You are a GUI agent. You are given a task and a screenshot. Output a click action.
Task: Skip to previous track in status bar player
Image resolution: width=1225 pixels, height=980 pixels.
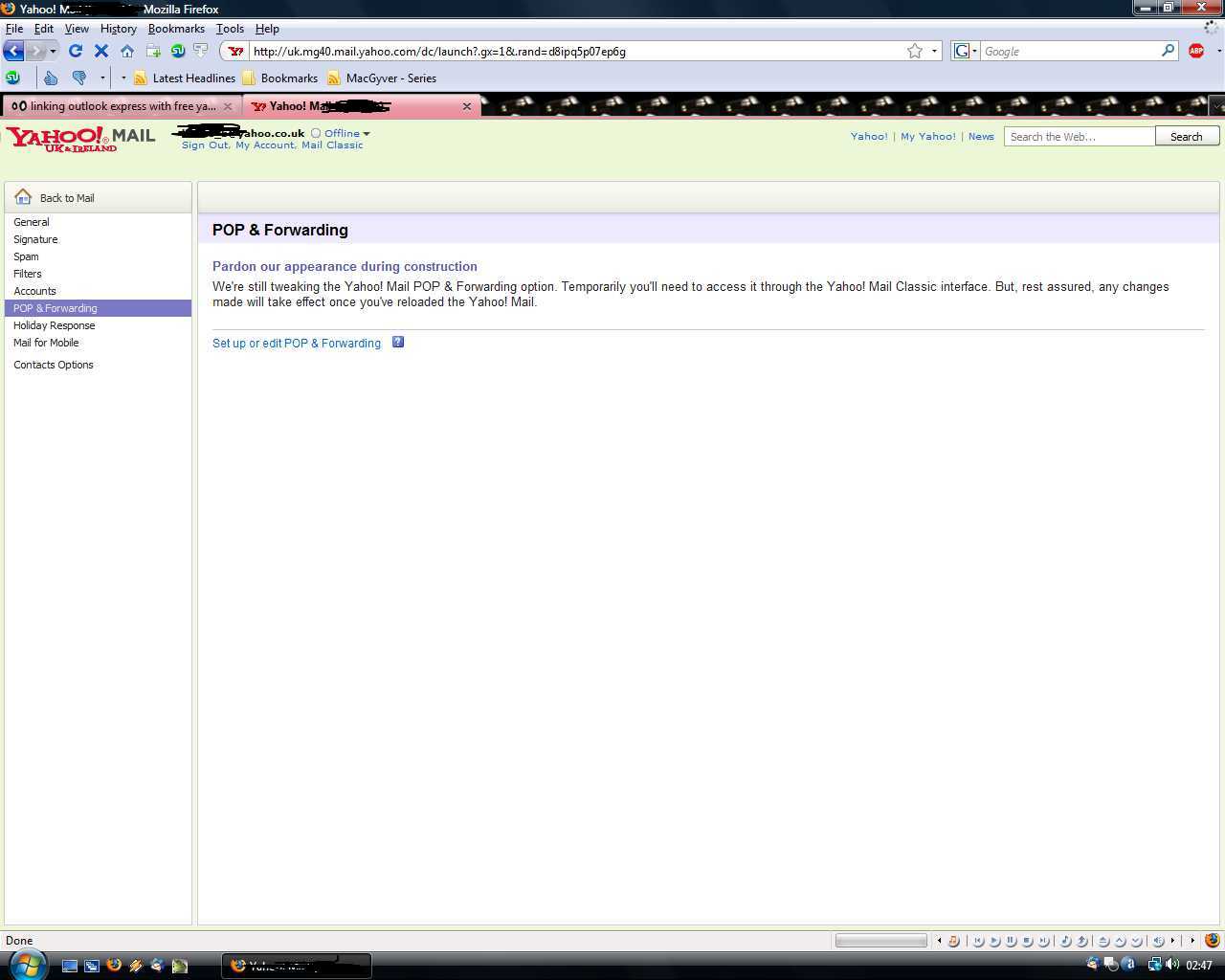[x=978, y=941]
